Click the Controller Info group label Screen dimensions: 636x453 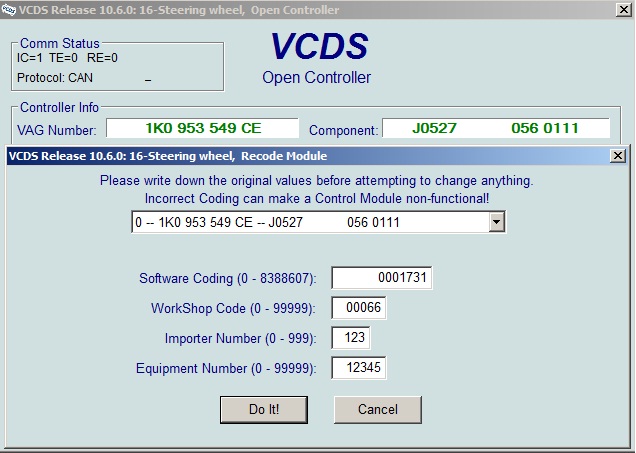tap(59, 107)
